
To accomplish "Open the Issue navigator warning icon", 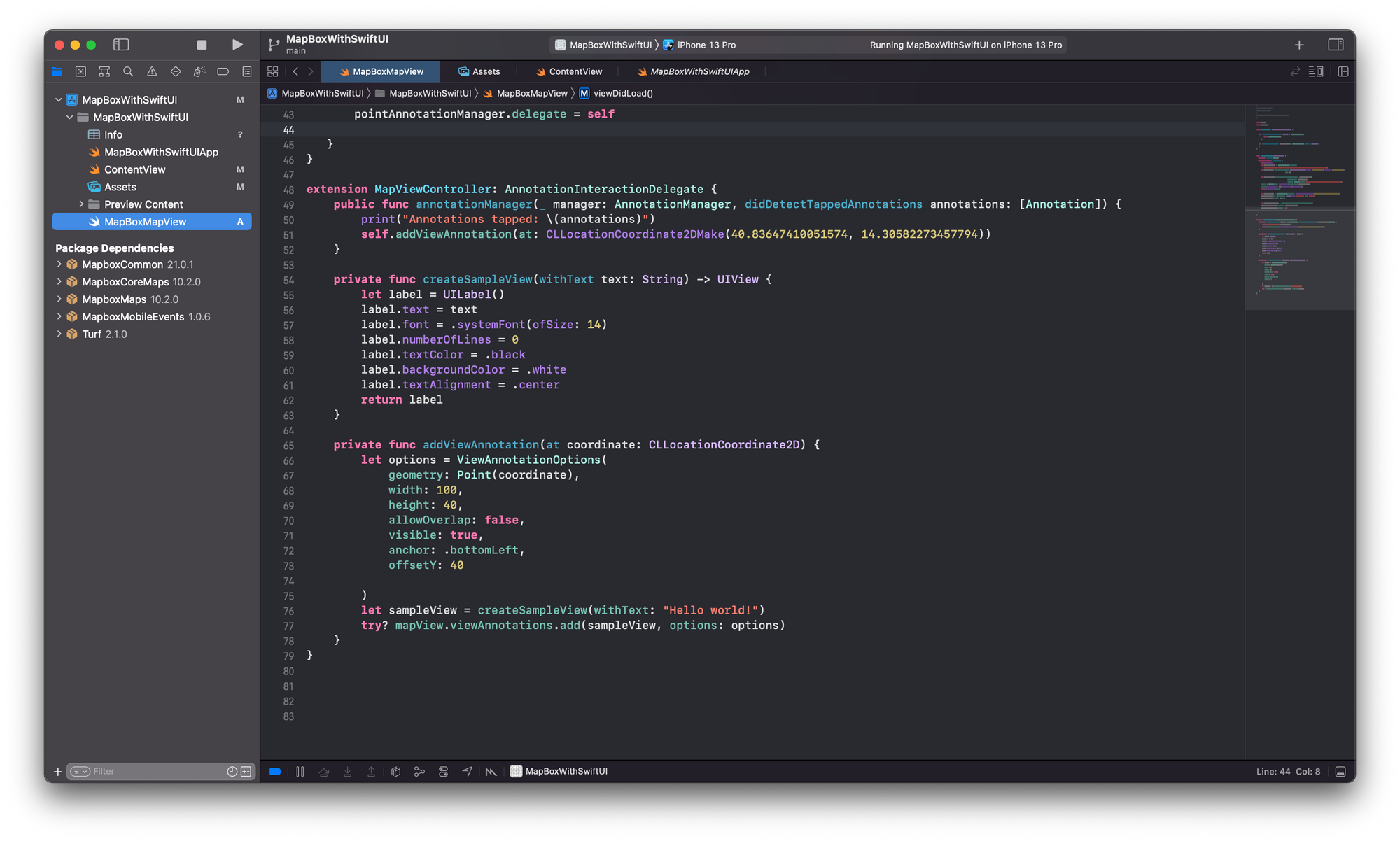I will pyautogui.click(x=152, y=71).
